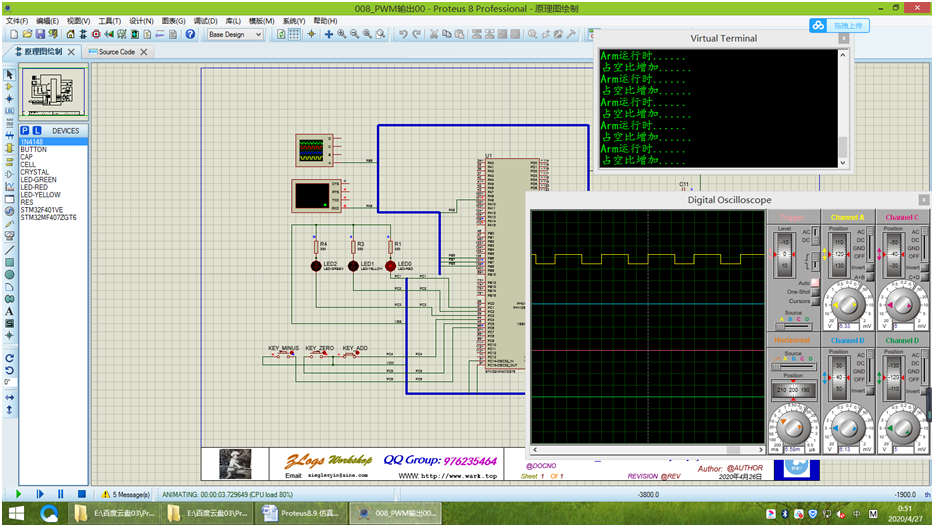
Task: Toggle Channel C Invert button
Action: click(924, 268)
